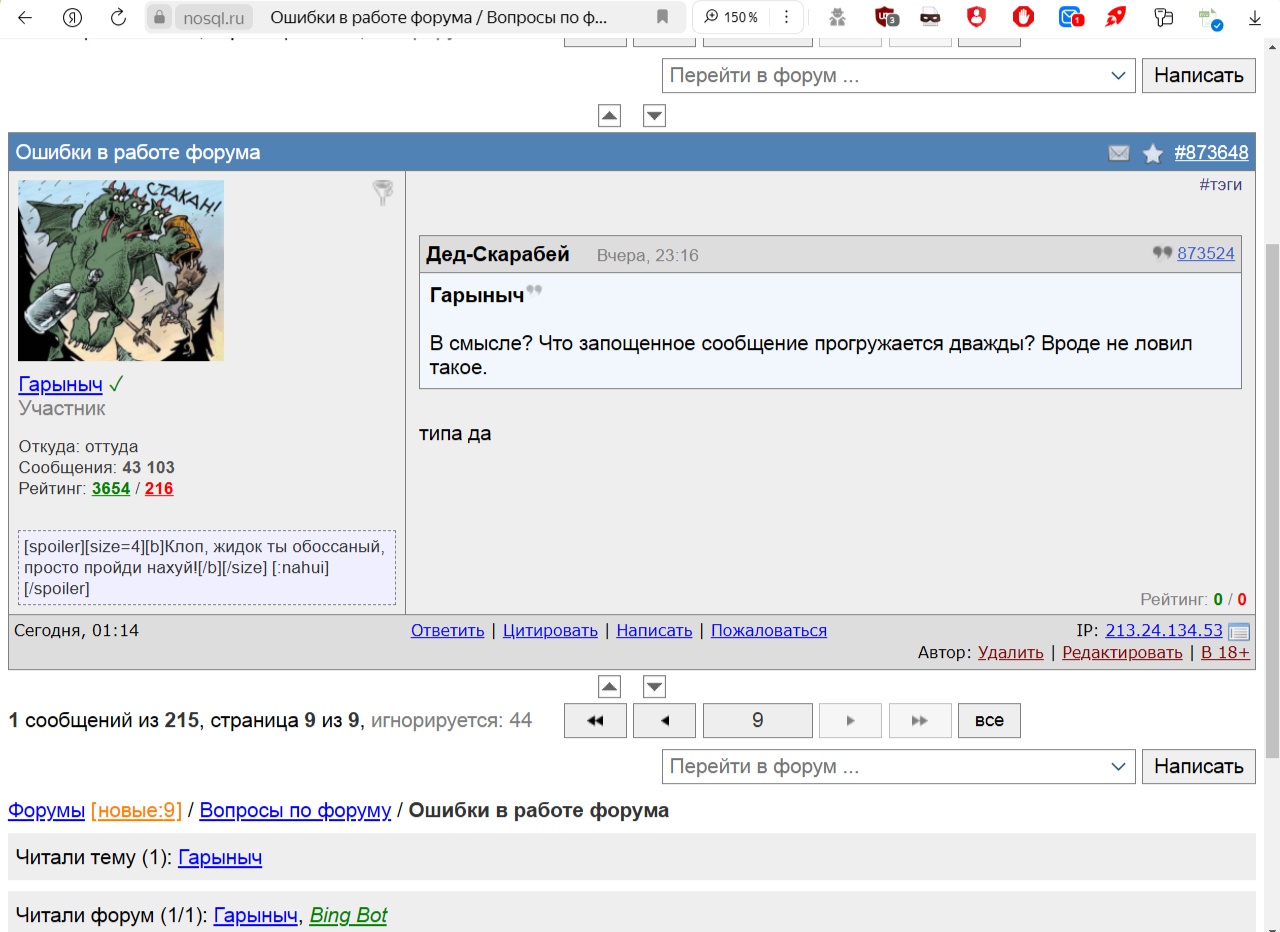Click the Гарыныч dragon avatar image

click(x=121, y=270)
